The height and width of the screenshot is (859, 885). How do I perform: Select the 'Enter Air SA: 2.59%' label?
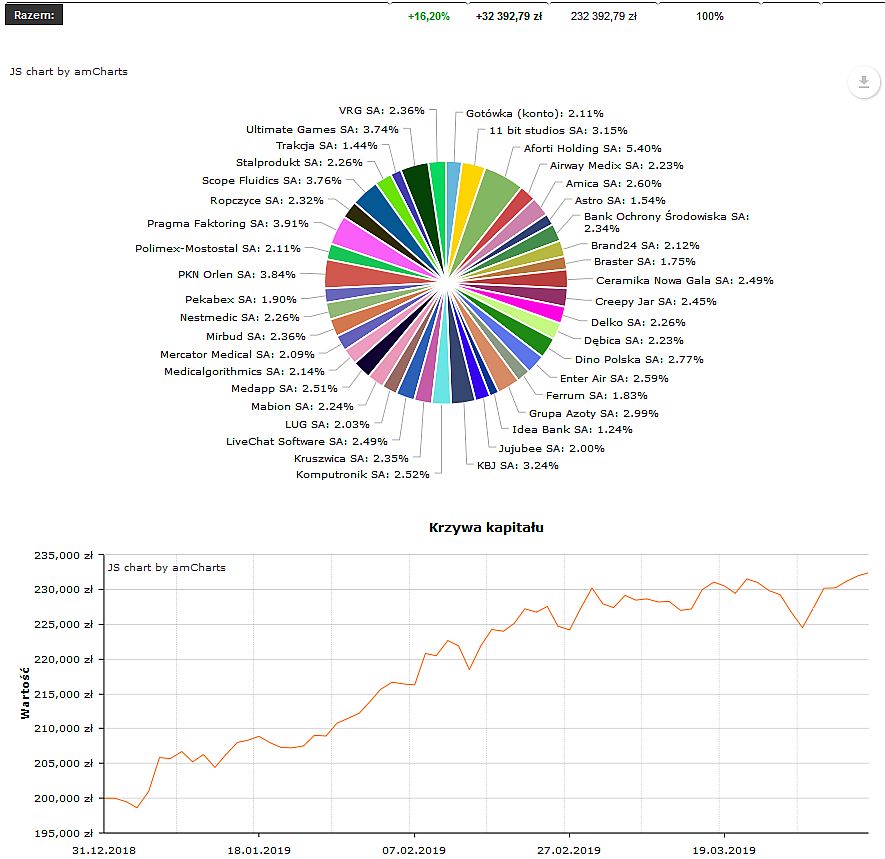point(614,379)
